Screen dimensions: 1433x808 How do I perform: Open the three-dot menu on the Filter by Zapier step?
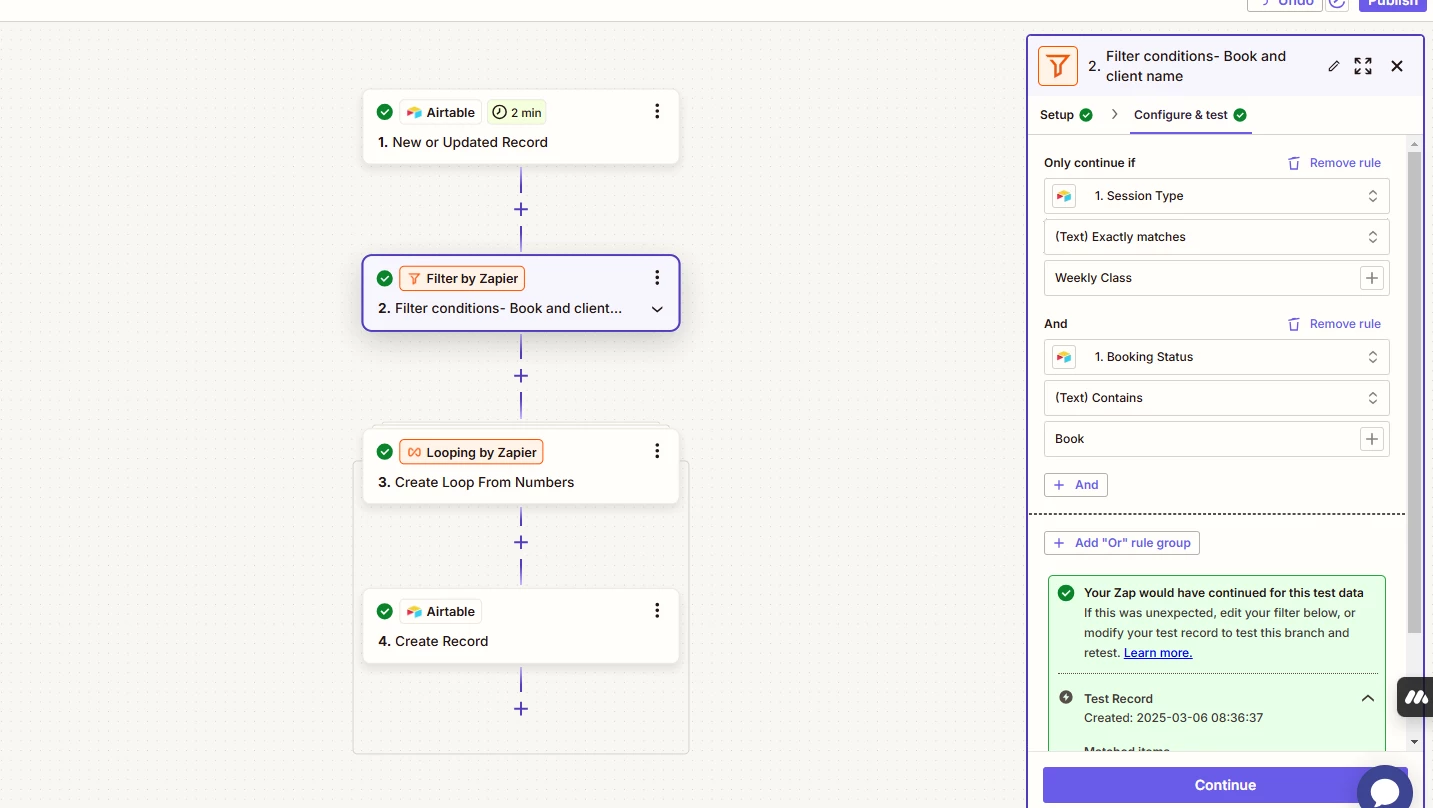[x=657, y=277]
